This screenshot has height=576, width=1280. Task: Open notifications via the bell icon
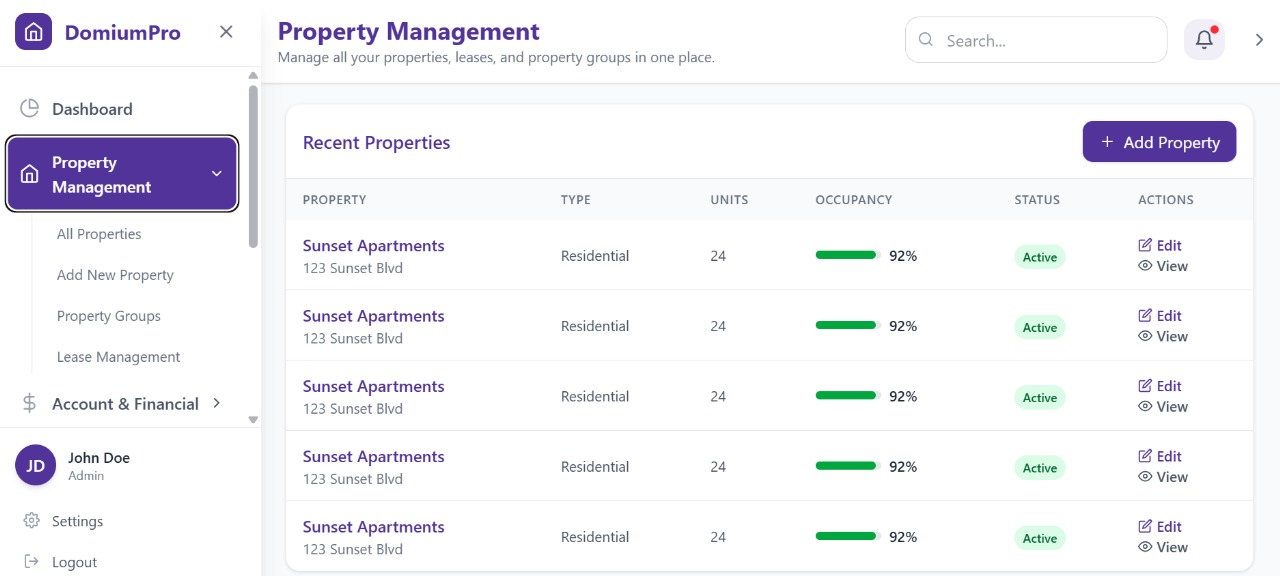(1203, 39)
